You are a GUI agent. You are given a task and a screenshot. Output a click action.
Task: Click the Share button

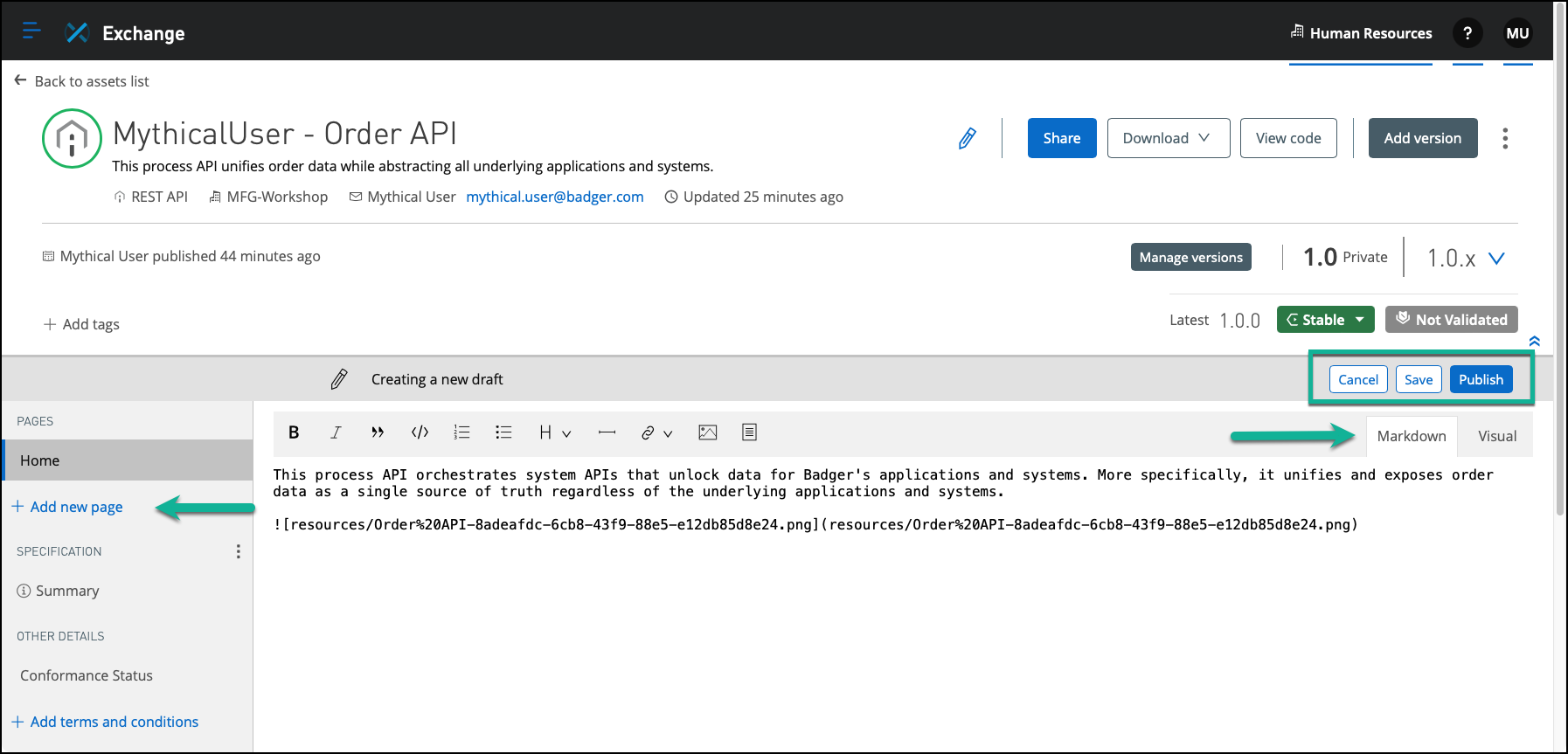click(x=1062, y=138)
